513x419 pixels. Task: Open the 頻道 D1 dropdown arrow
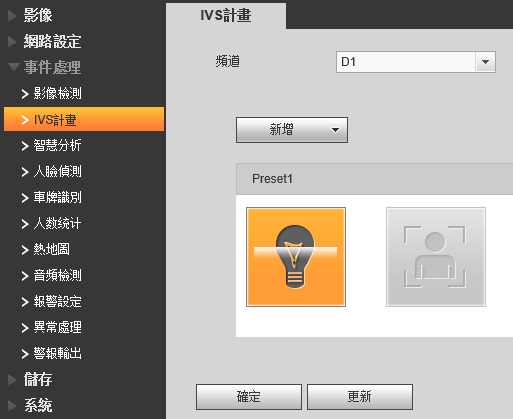coord(485,62)
